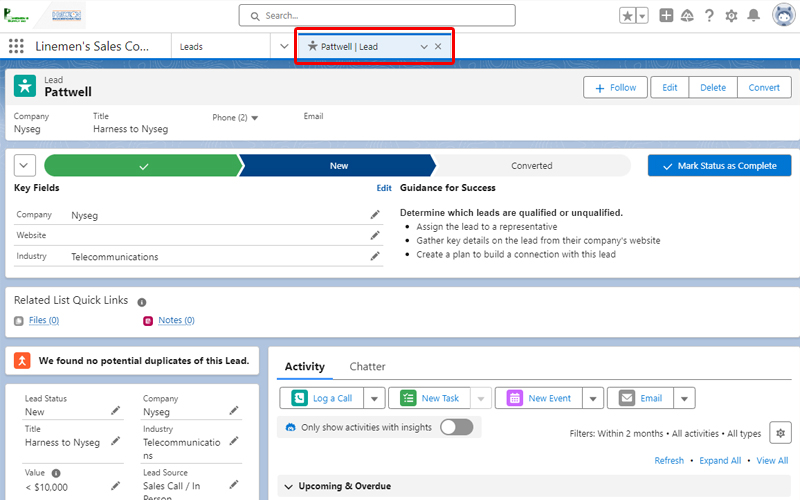Click the Notes icon in quick links

[x=148, y=321]
